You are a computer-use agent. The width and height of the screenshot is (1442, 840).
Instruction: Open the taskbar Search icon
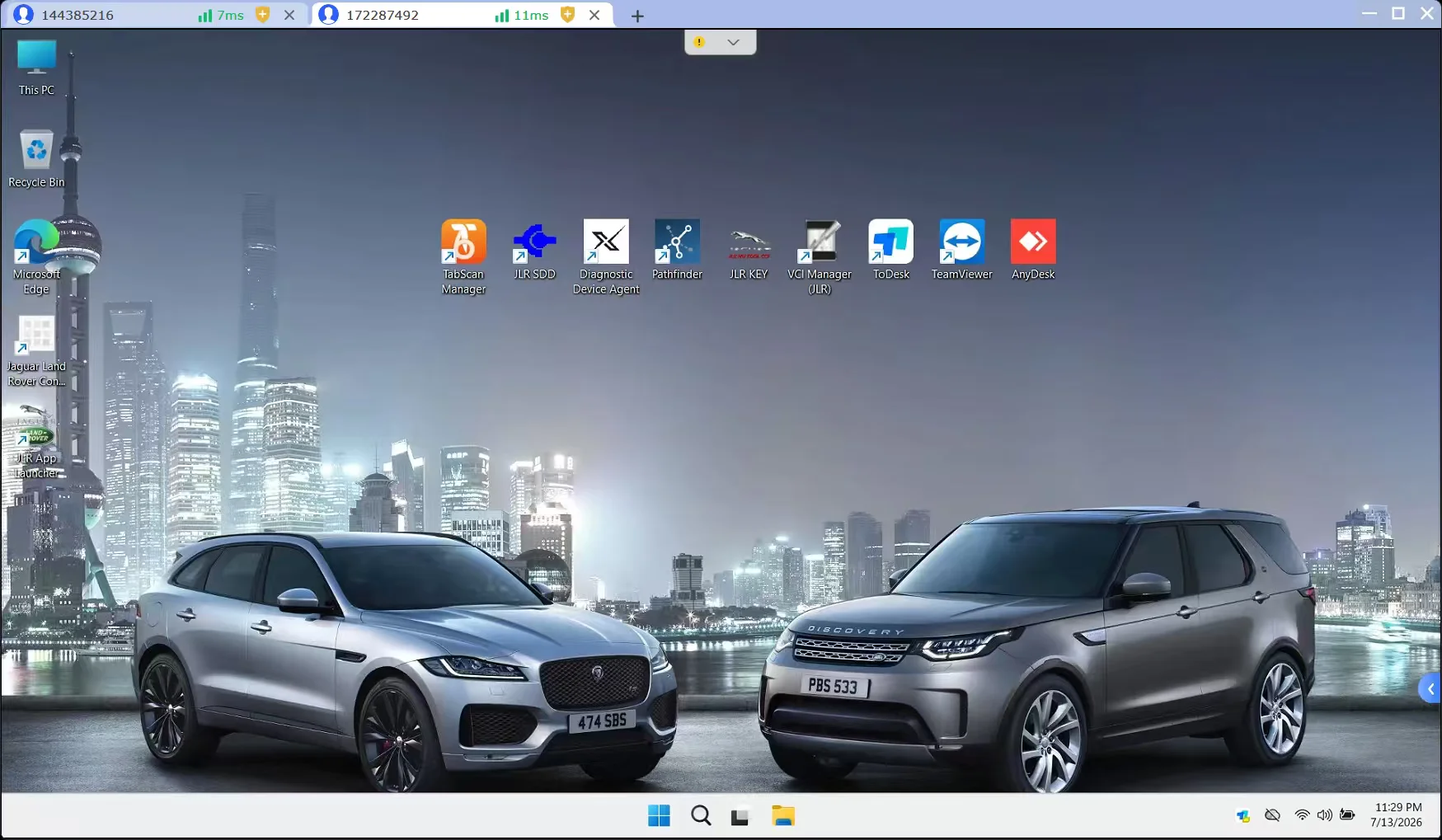pyautogui.click(x=701, y=816)
